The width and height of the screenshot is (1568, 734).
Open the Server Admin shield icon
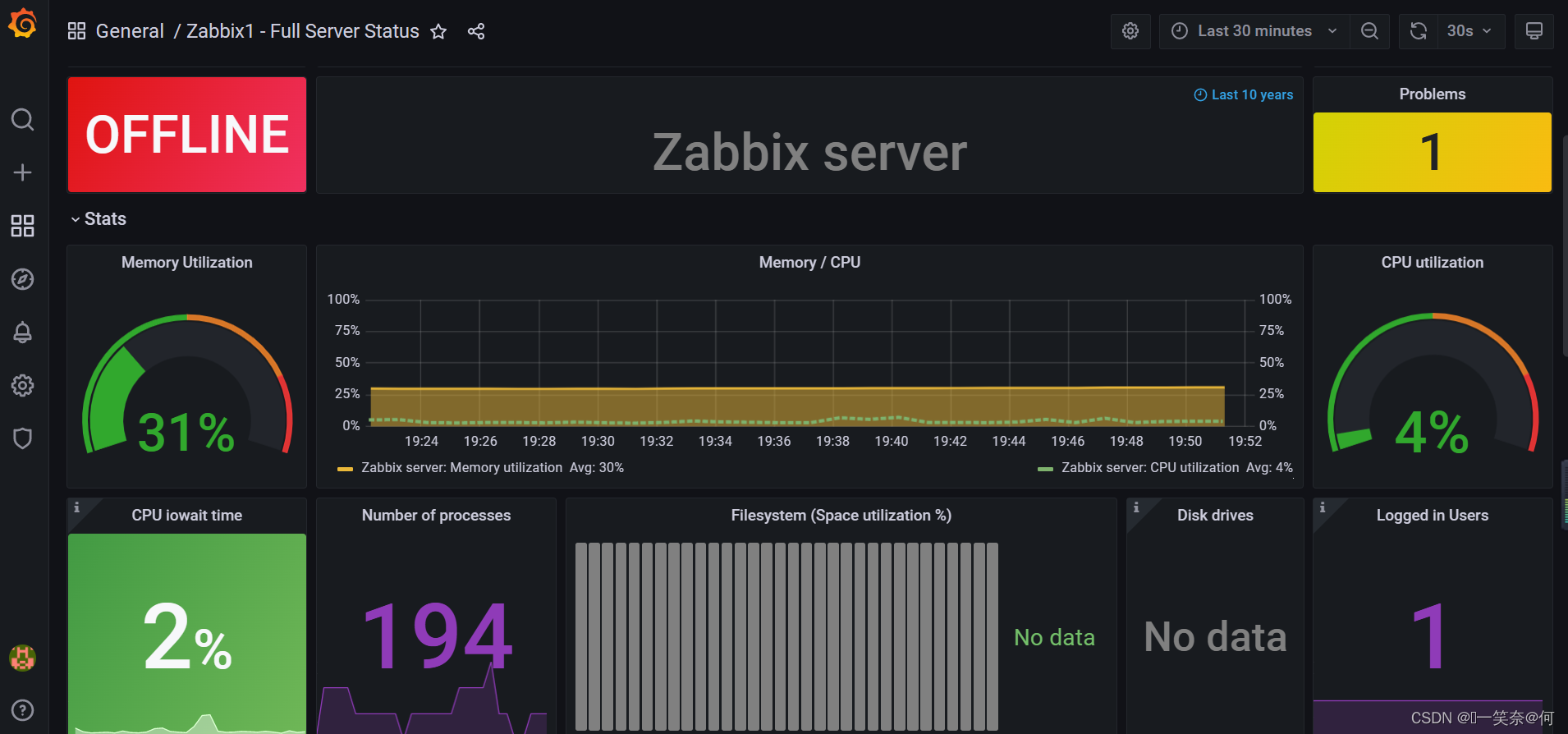(x=22, y=438)
